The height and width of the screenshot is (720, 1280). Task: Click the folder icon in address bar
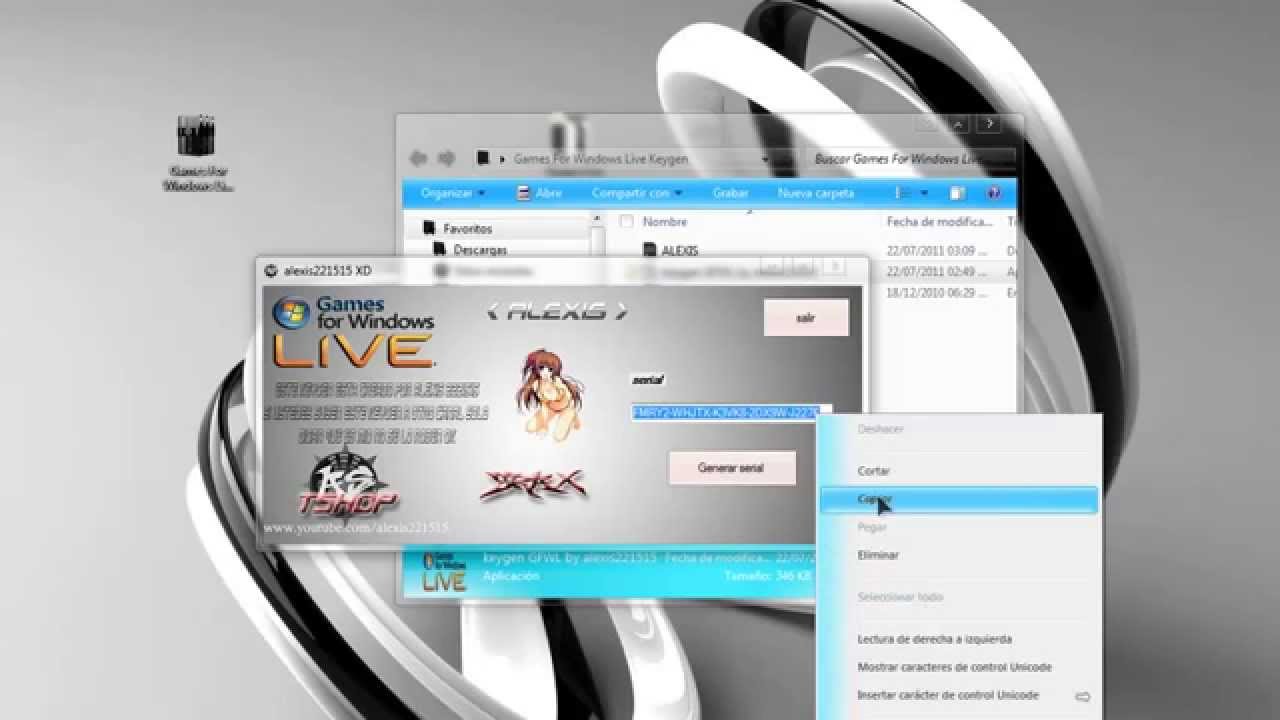(484, 158)
